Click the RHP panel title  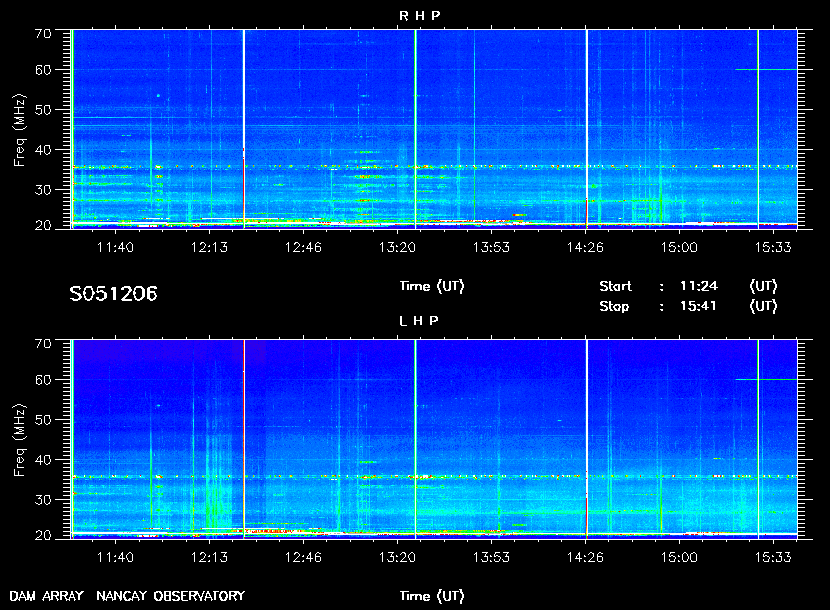pyautogui.click(x=419, y=15)
